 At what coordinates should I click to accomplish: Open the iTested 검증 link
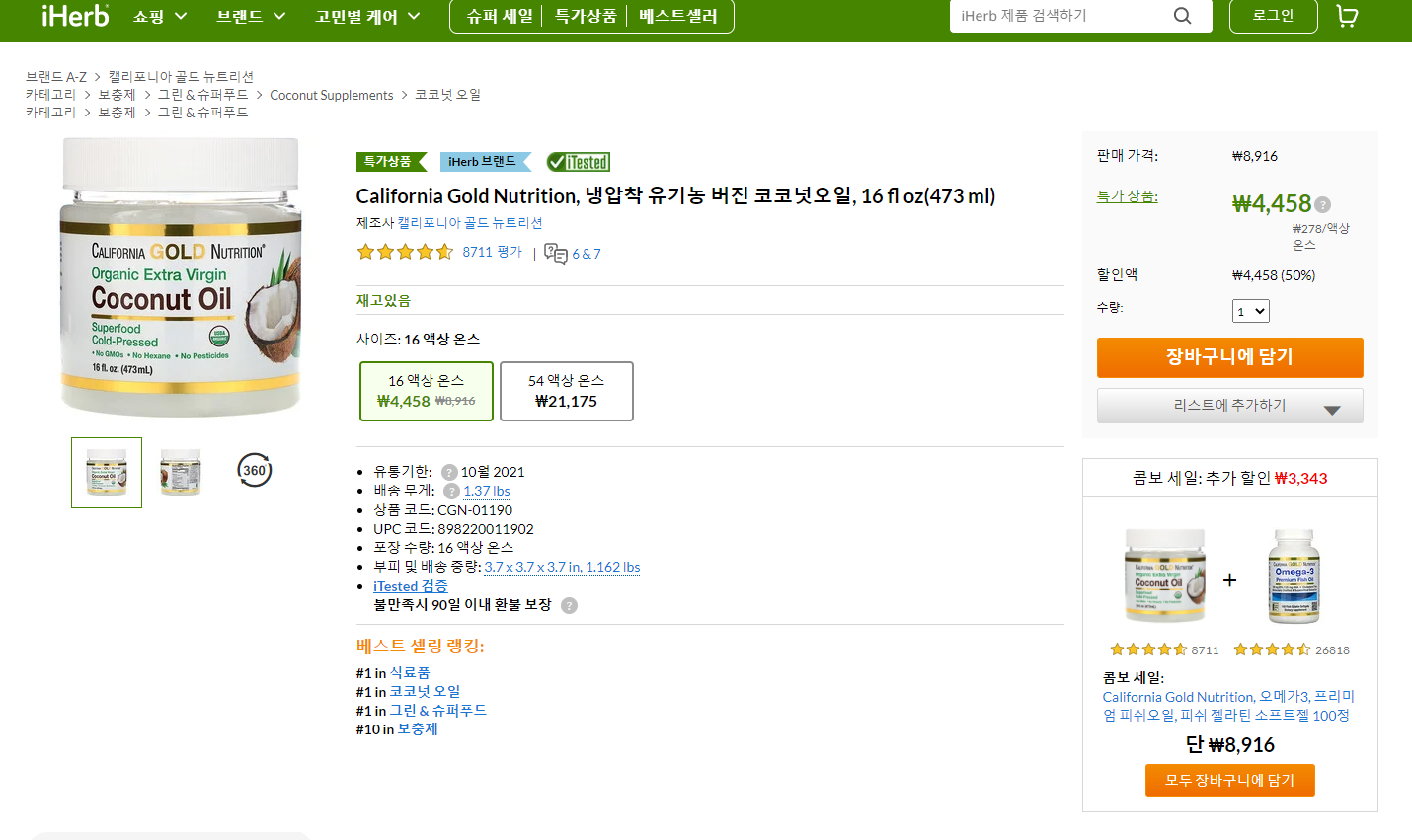click(x=411, y=586)
